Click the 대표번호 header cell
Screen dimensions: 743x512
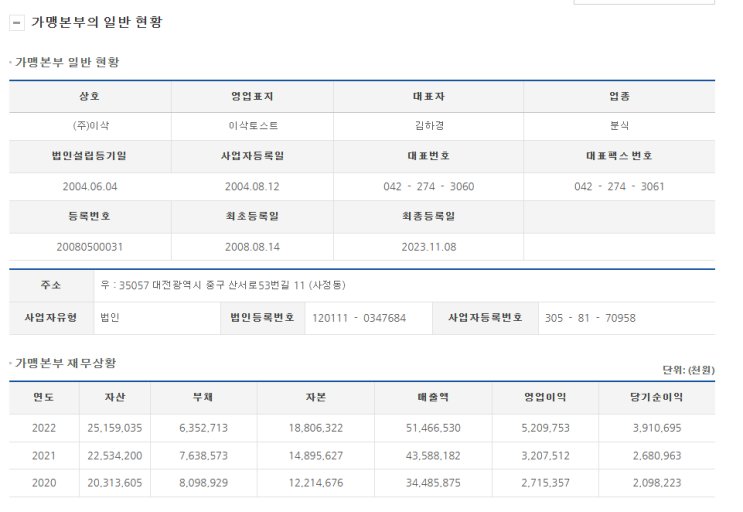pos(428,156)
